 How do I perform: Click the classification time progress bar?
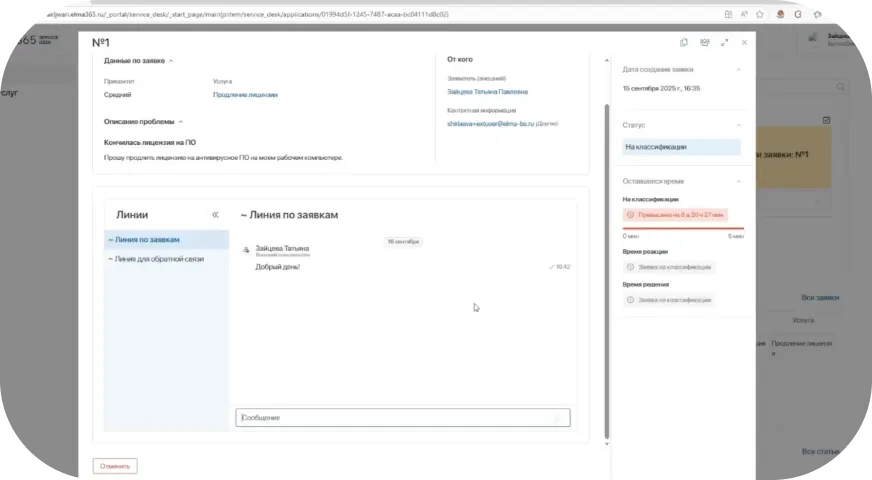[x=683, y=228]
